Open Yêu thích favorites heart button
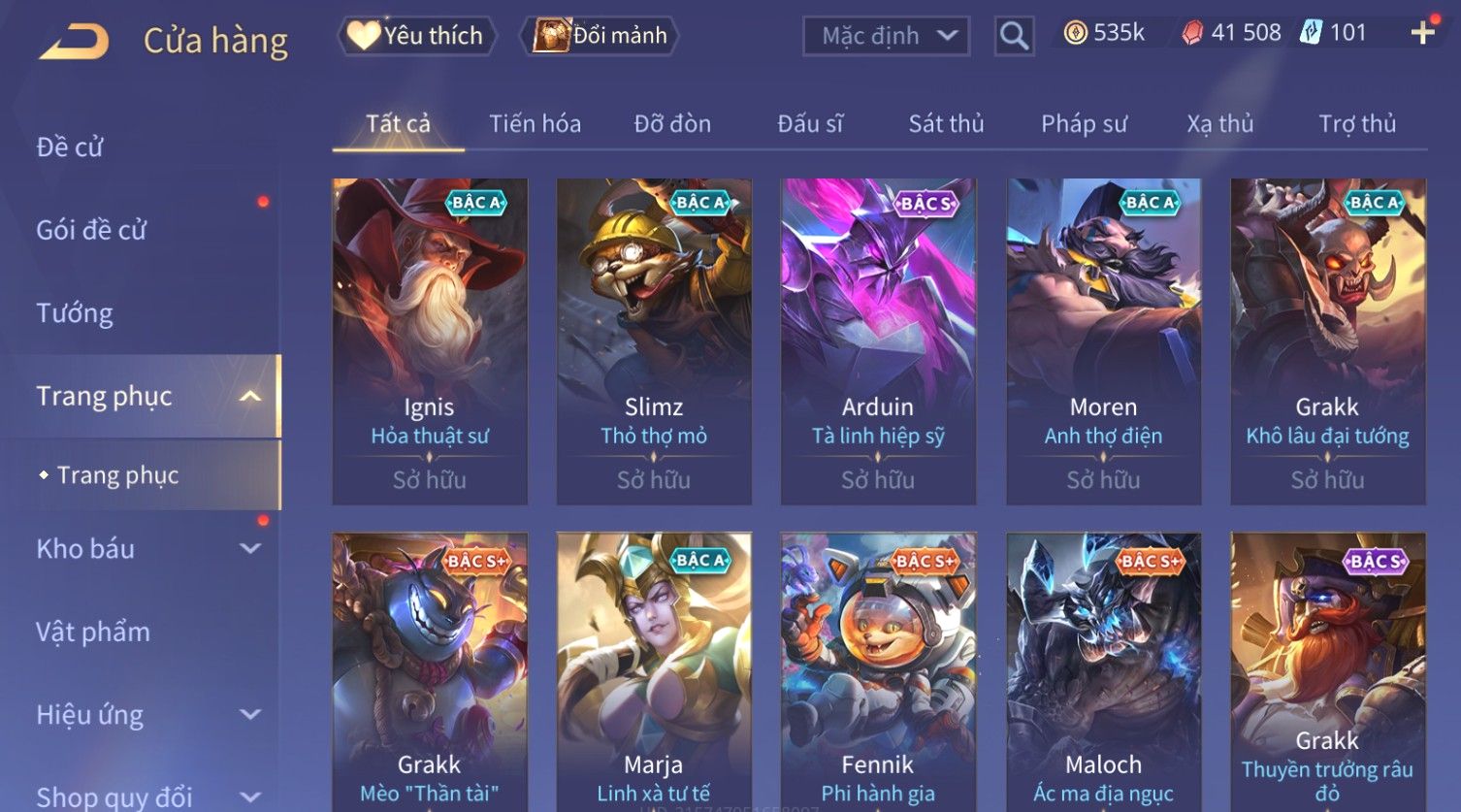This screenshot has height=812, width=1461. pyautogui.click(x=416, y=36)
